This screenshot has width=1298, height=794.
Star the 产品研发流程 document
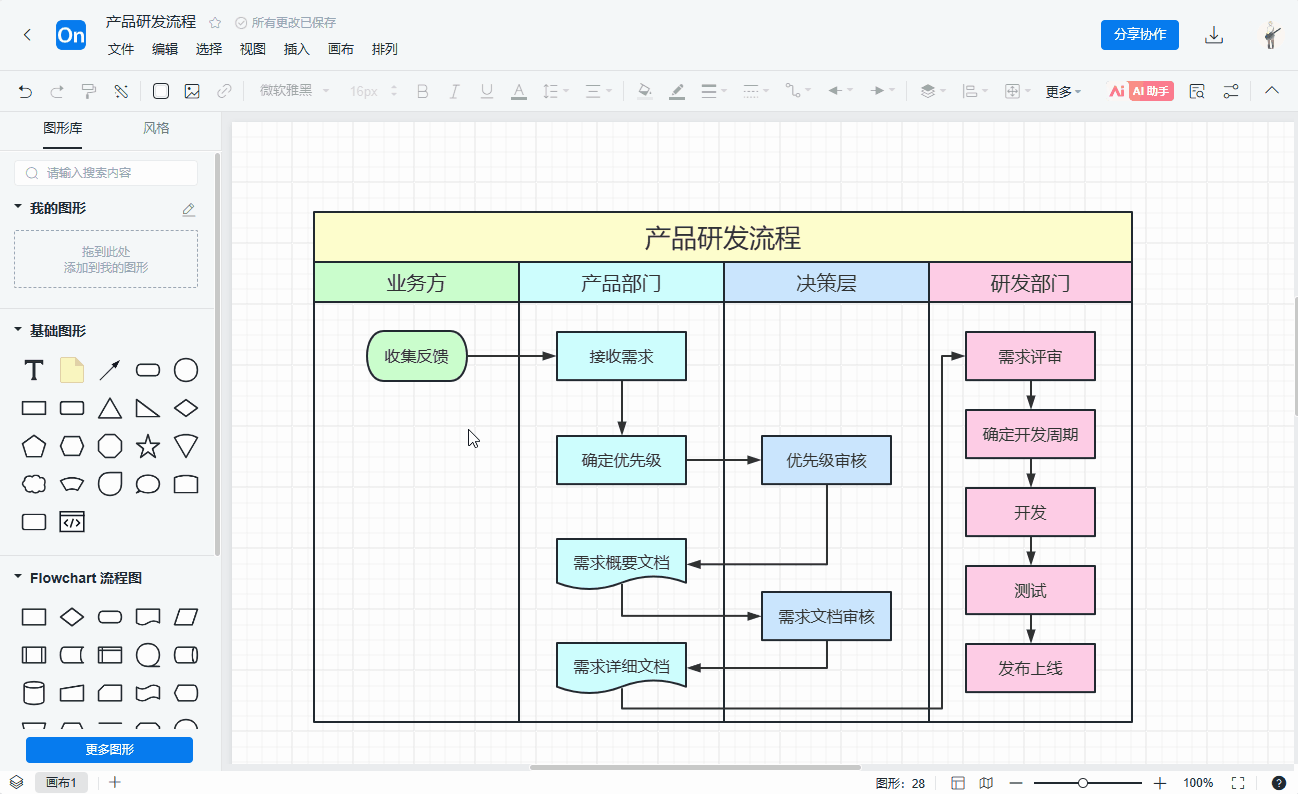point(215,22)
